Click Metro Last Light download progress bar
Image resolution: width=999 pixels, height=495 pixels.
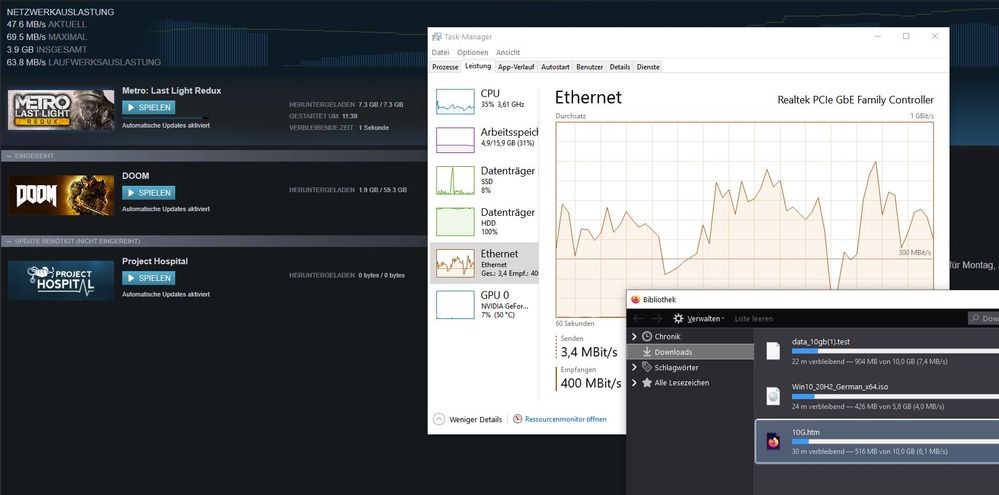[x=166, y=118]
